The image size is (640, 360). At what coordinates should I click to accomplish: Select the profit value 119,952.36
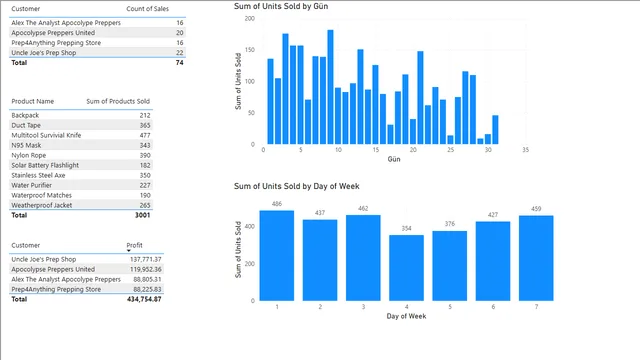pos(146,269)
